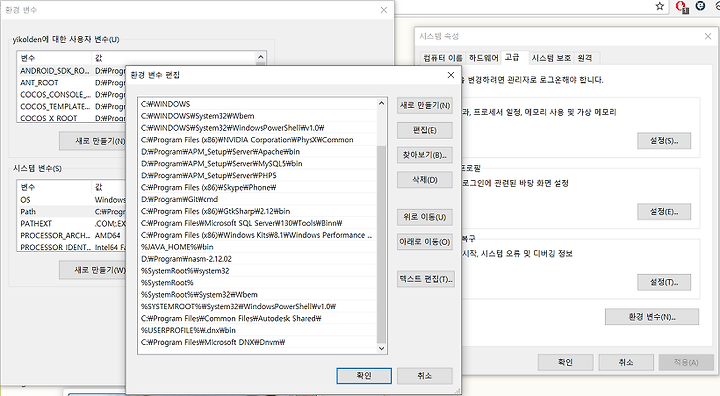Click the 새로 만들기(N) button in edit dialog
720x396 pixels.
(425, 106)
